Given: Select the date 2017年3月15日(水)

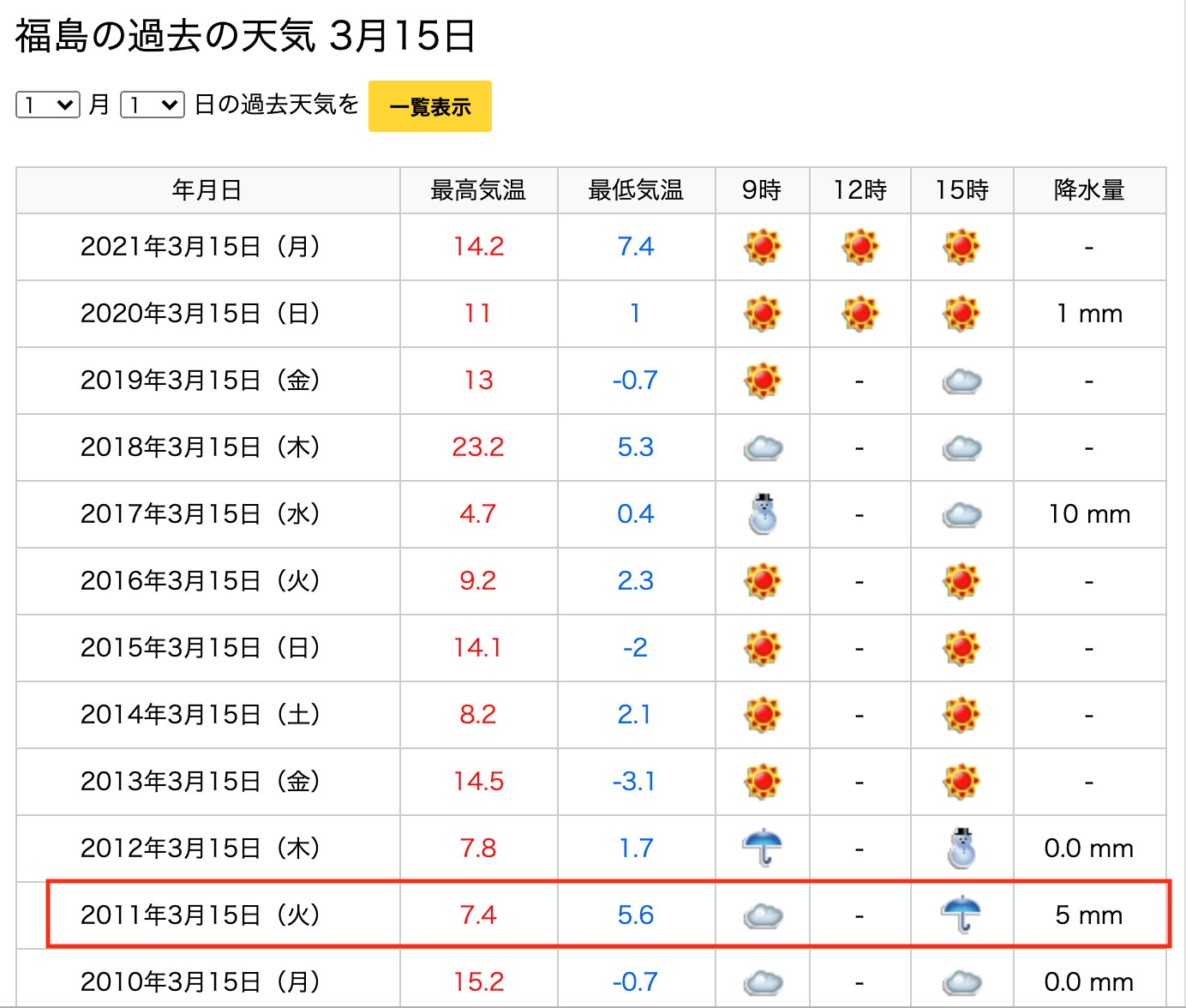Looking at the screenshot, I should [202, 514].
